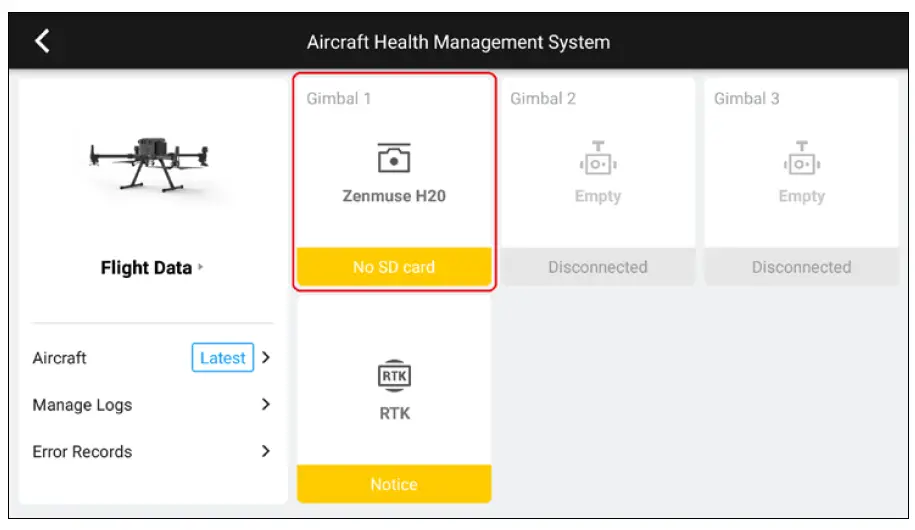The height and width of the screenshot is (530, 915).
Task: Select the Error Records row
Action: 82,452
